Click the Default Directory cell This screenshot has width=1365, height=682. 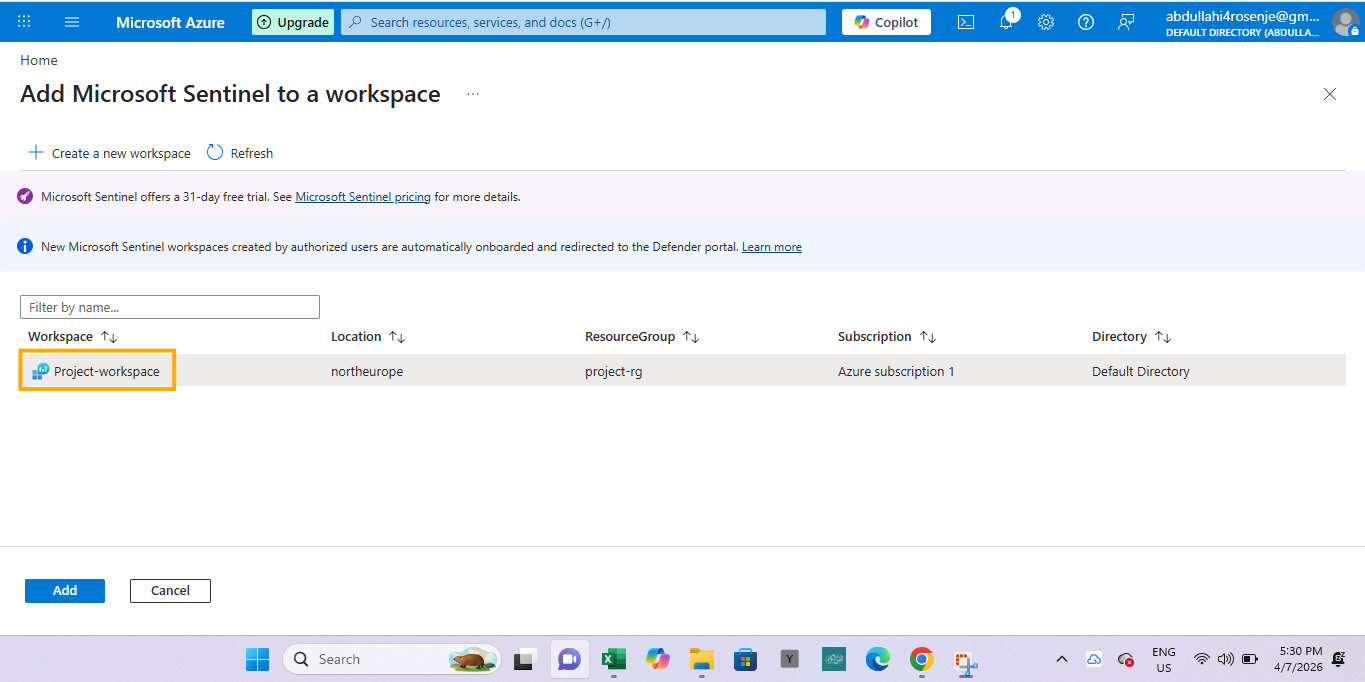click(1141, 371)
